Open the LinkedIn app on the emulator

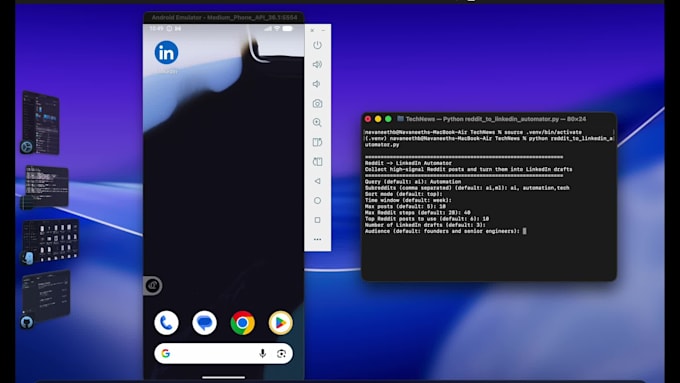pyautogui.click(x=166, y=52)
